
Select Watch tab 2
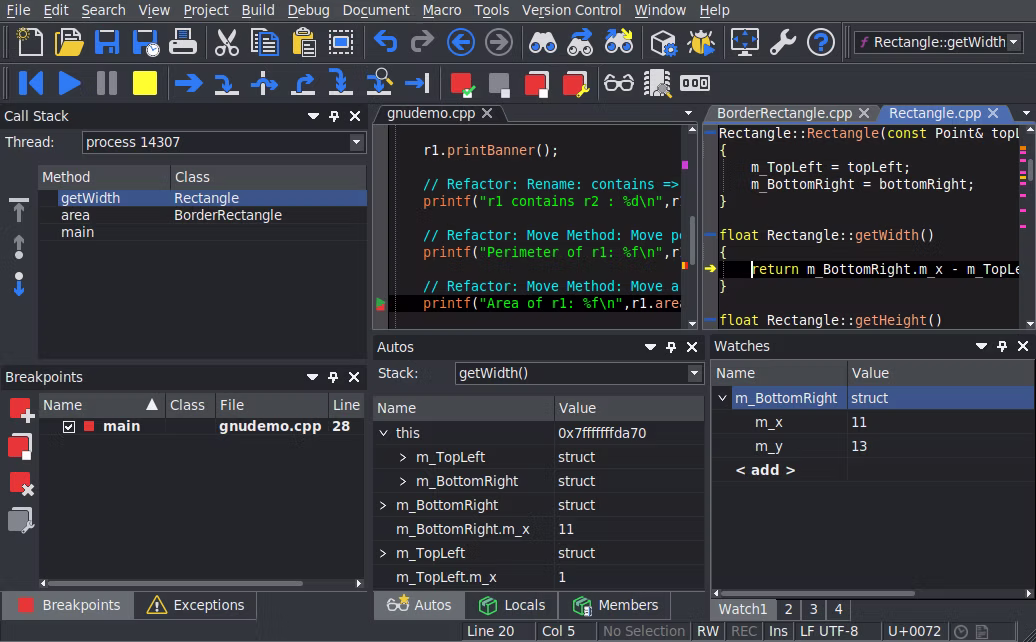pyautogui.click(x=788, y=609)
